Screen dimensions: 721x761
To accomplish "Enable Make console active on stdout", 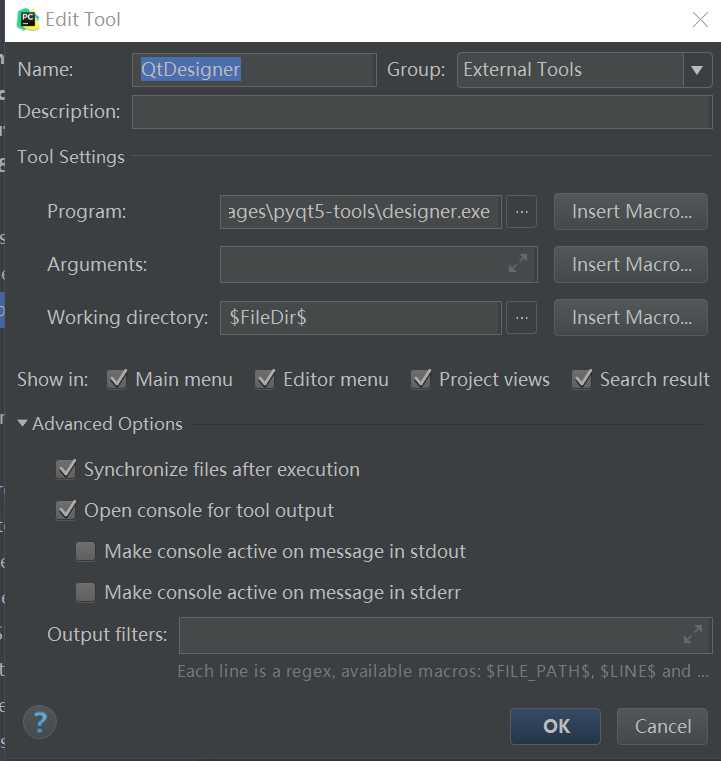I will click(x=86, y=551).
